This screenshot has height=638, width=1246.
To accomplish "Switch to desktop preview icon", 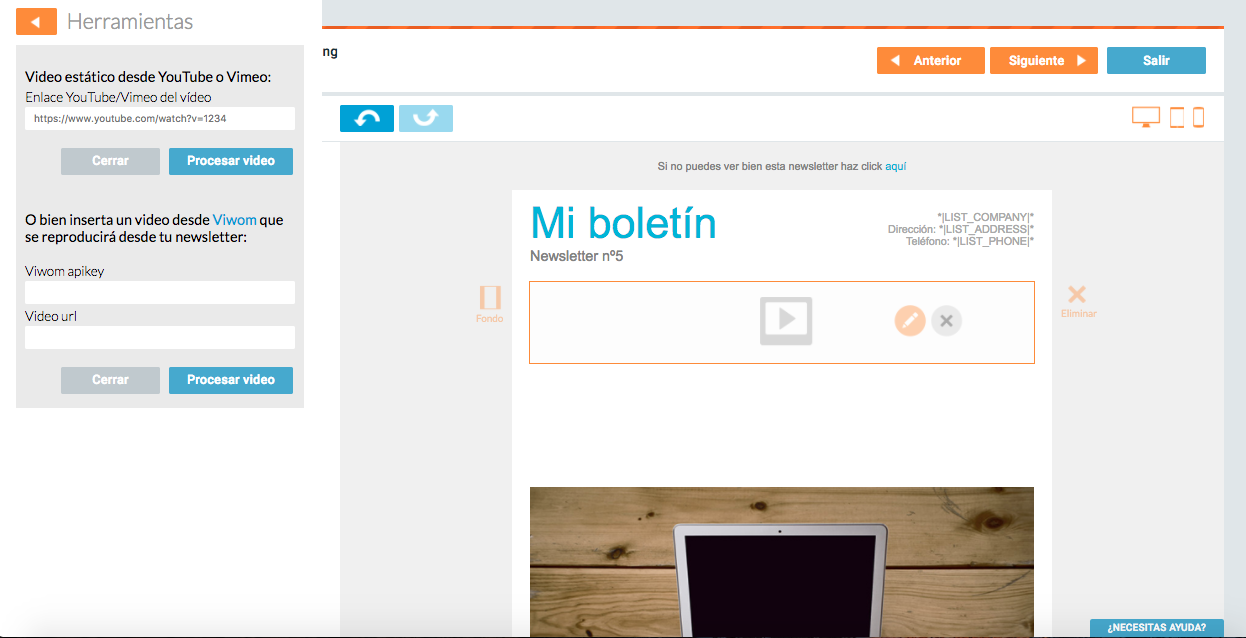I will (1145, 117).
